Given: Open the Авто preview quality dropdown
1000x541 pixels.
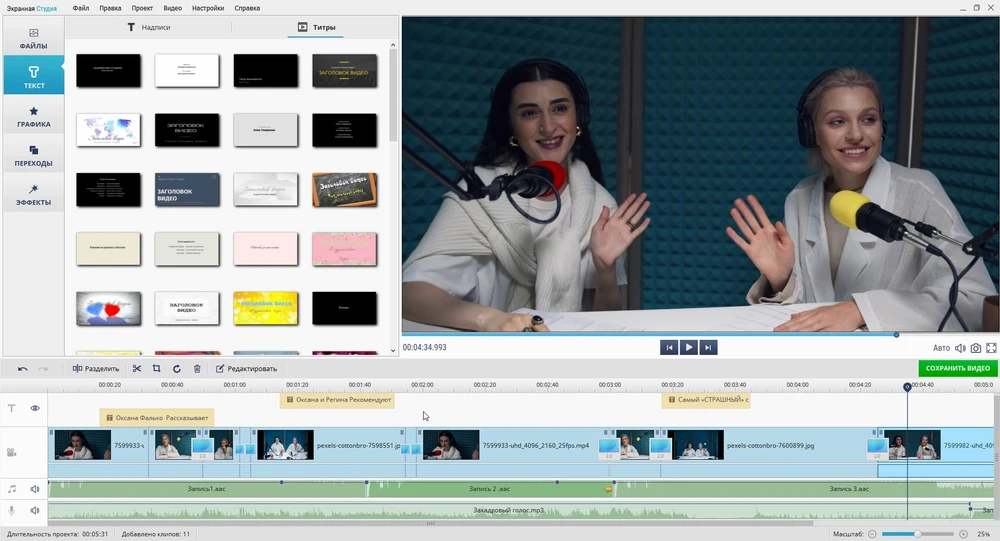Looking at the screenshot, I should (x=941, y=348).
